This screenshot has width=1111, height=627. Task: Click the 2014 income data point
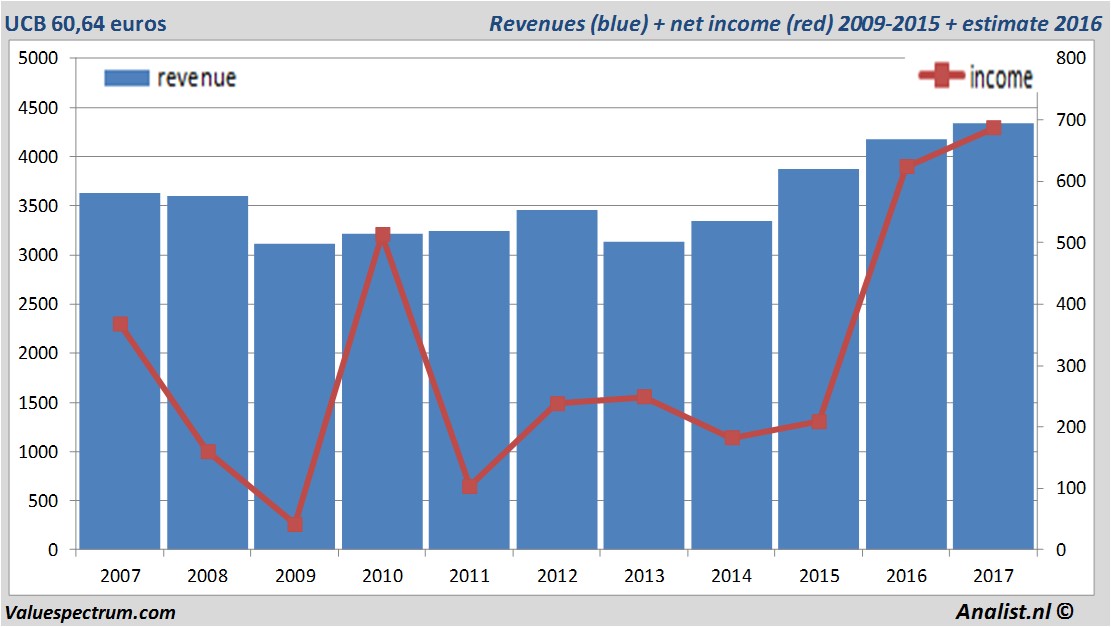click(732, 438)
